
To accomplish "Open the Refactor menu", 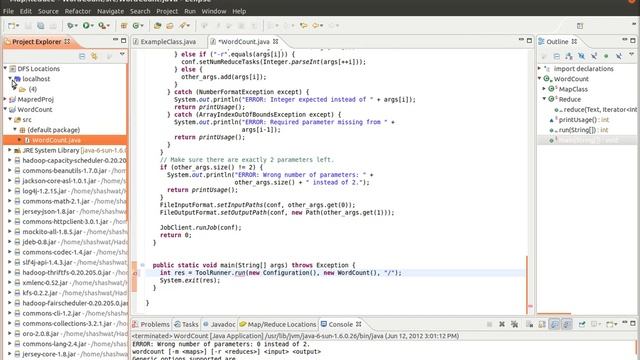I will point(78,11).
